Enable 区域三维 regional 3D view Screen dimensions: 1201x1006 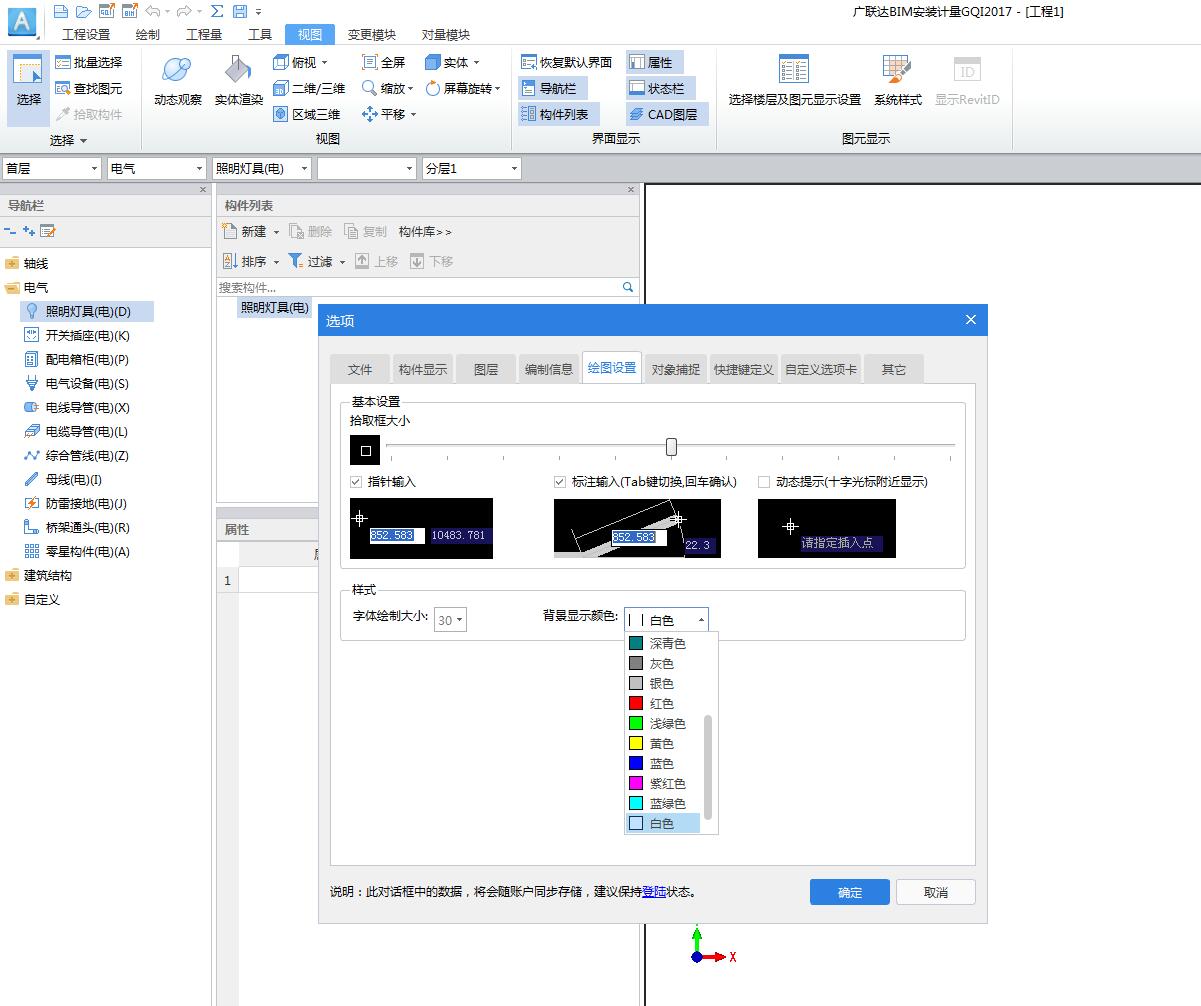point(307,114)
